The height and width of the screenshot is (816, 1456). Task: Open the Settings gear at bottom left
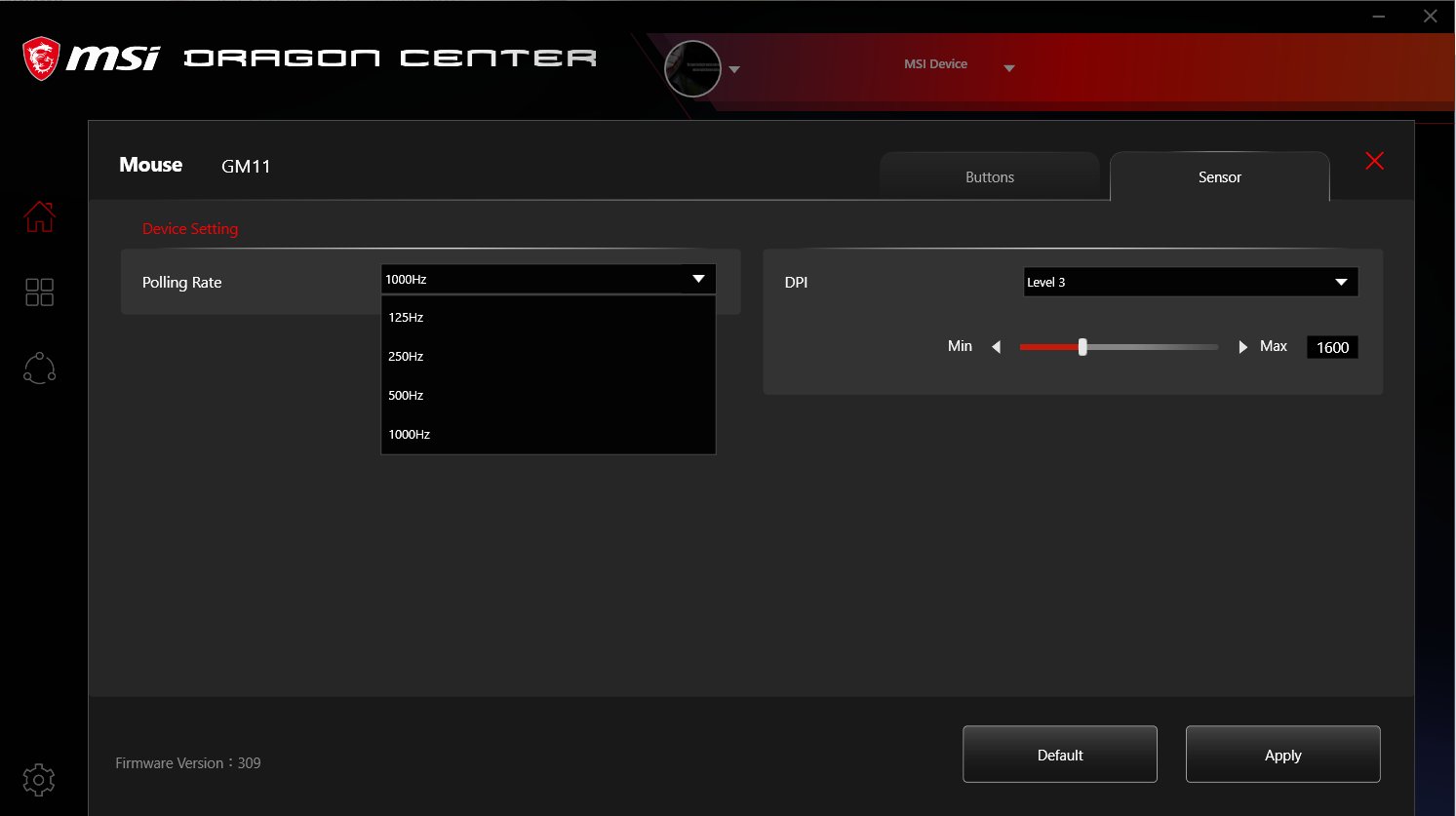tap(38, 780)
